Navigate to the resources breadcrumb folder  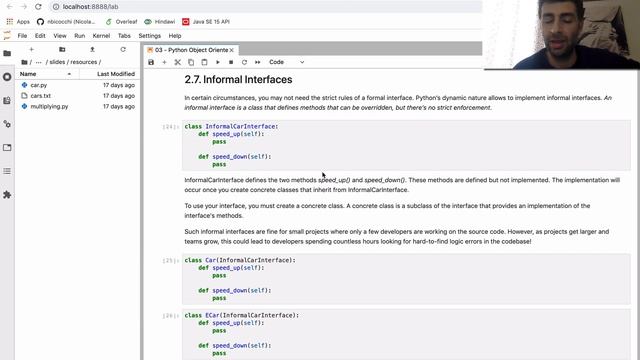(x=84, y=62)
